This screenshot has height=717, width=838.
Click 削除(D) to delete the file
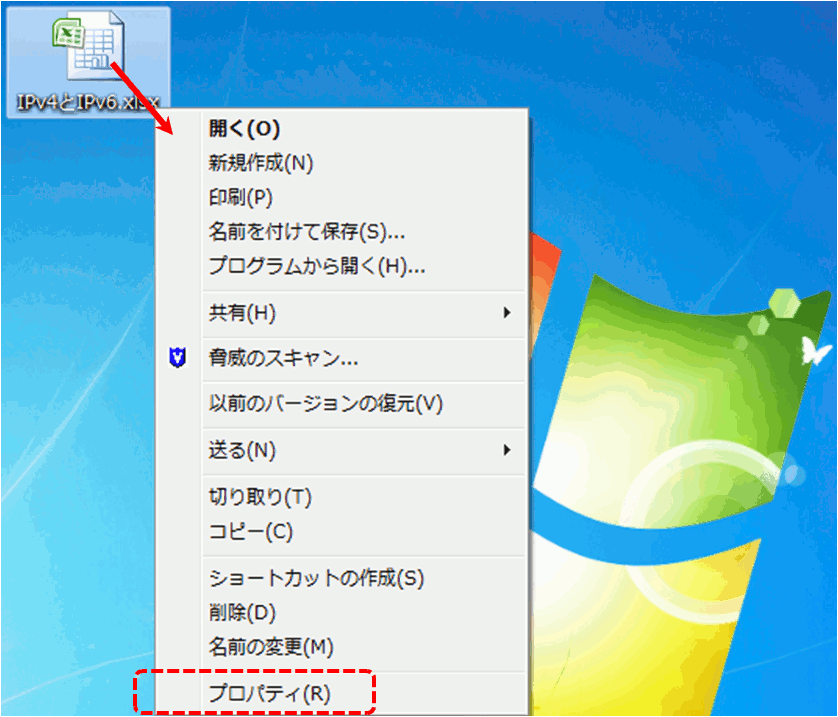click(242, 612)
